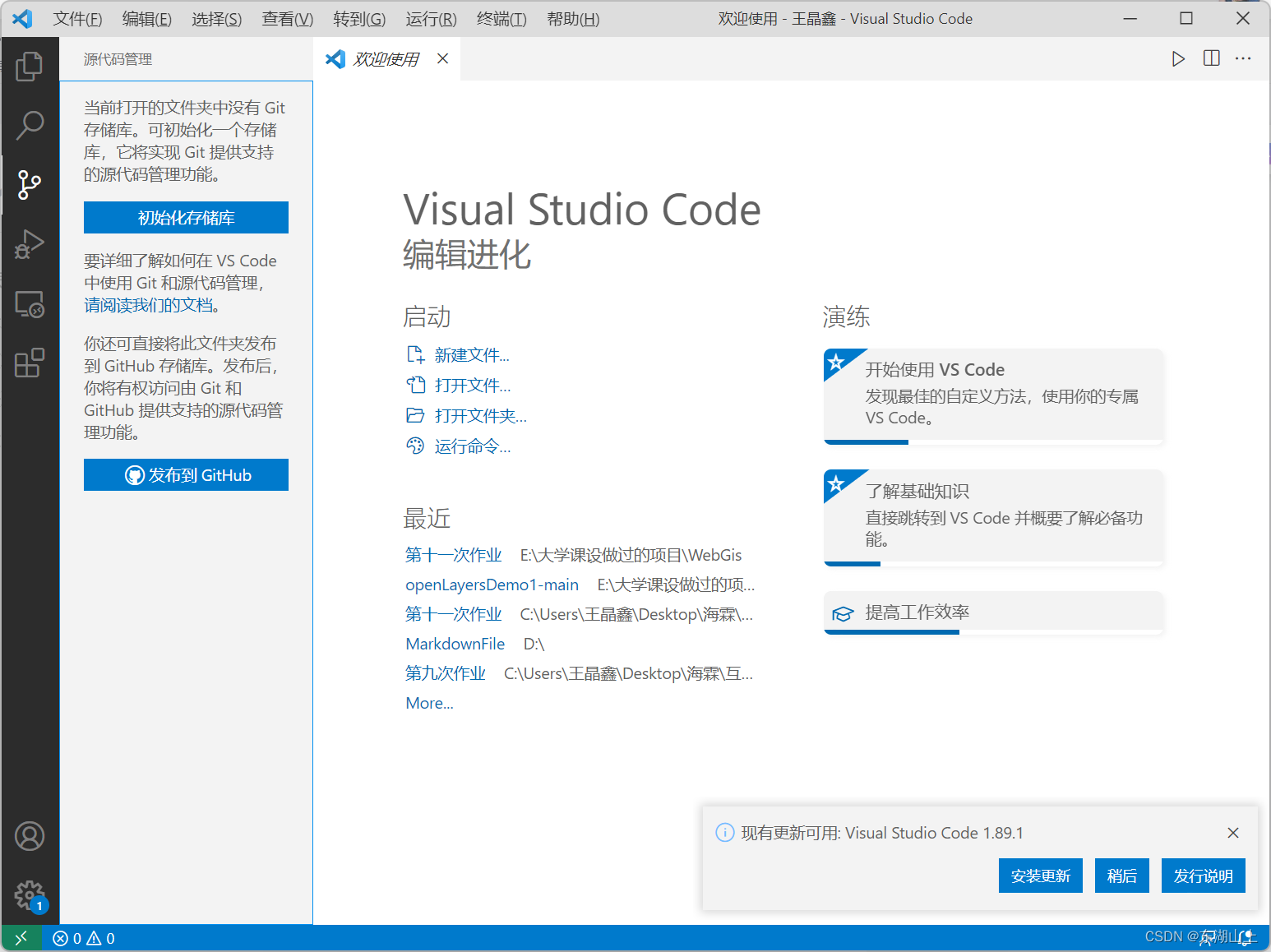The image size is (1271, 952).
Task: Open recent 第十一次作业 from Desktop path
Action: tap(453, 614)
